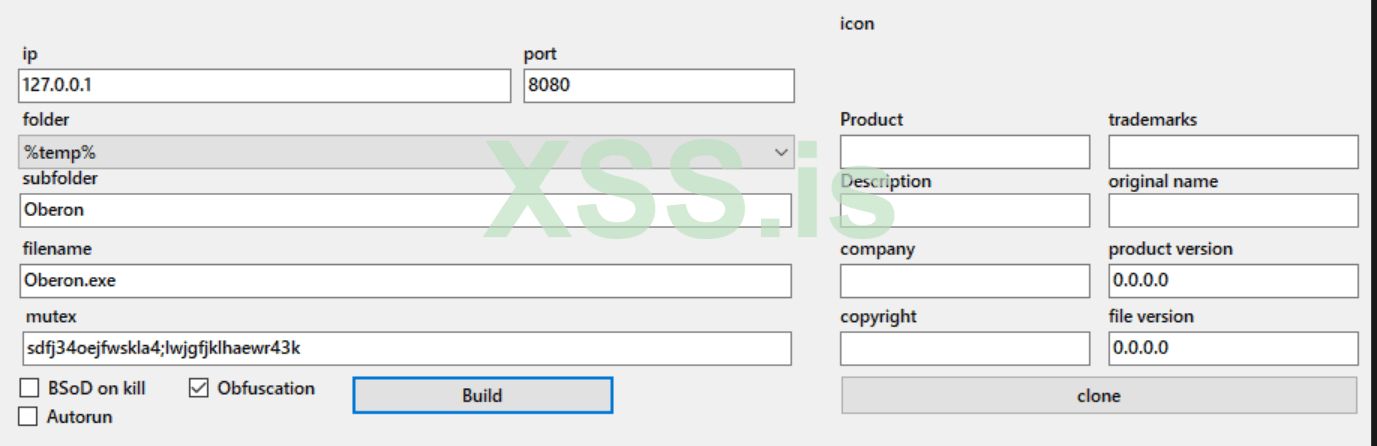Screen dimensions: 1377x446
Task: Focus the company text box
Action: (x=965, y=281)
